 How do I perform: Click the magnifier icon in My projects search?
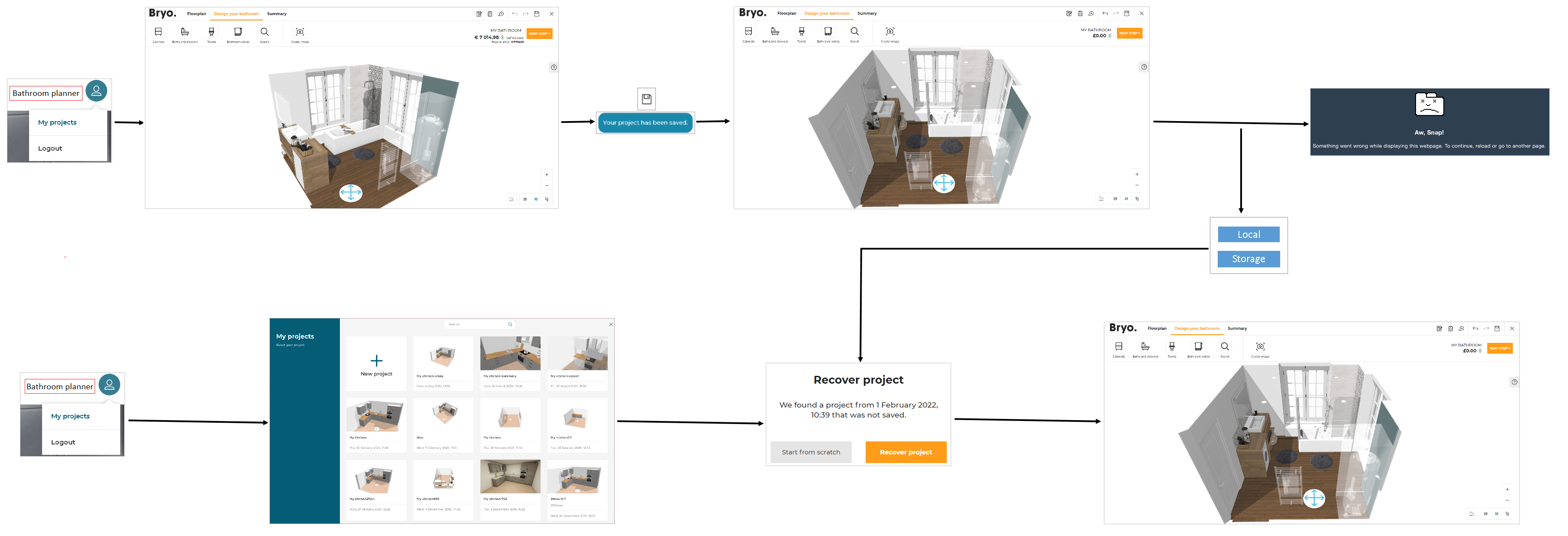[510, 324]
